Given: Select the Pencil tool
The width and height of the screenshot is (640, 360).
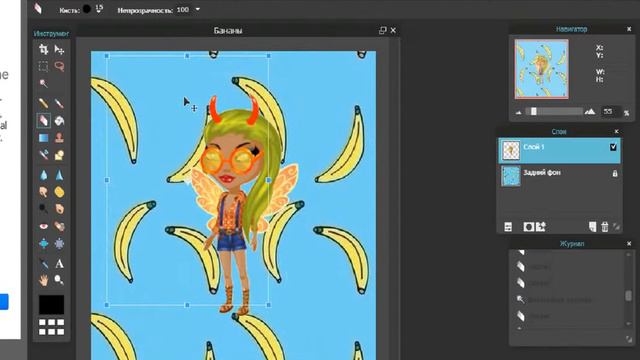Looking at the screenshot, I should click(x=43, y=104).
